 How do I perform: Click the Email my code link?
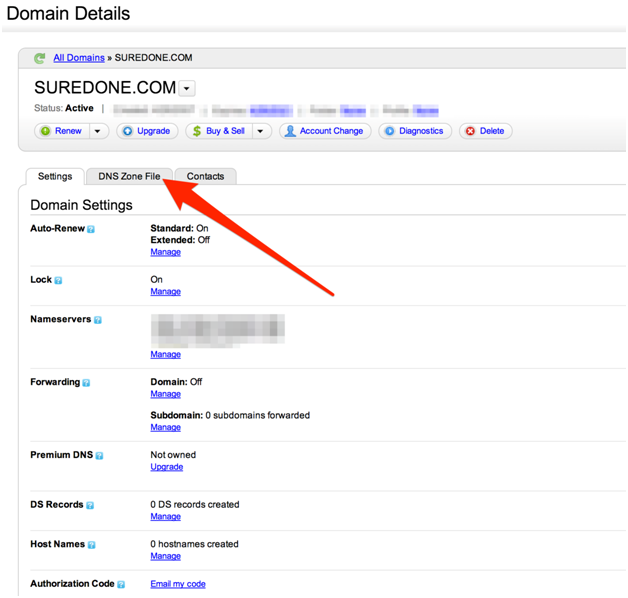(x=178, y=584)
